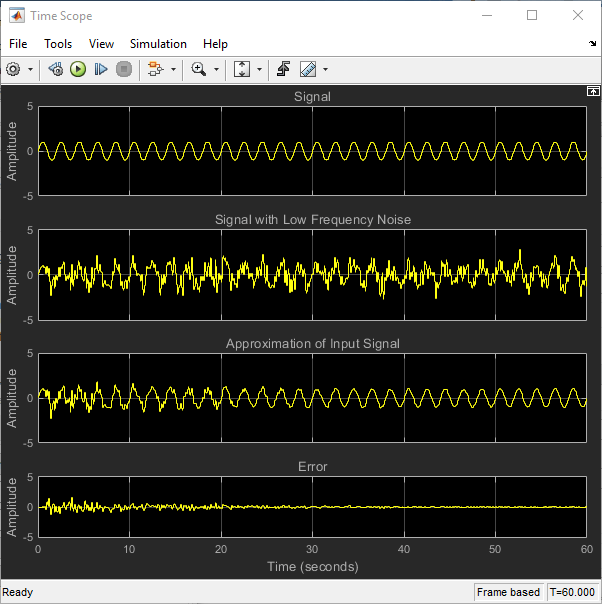This screenshot has width=602, height=604.
Task: Click the MATLAB logo in title bar
Action: [x=17, y=15]
